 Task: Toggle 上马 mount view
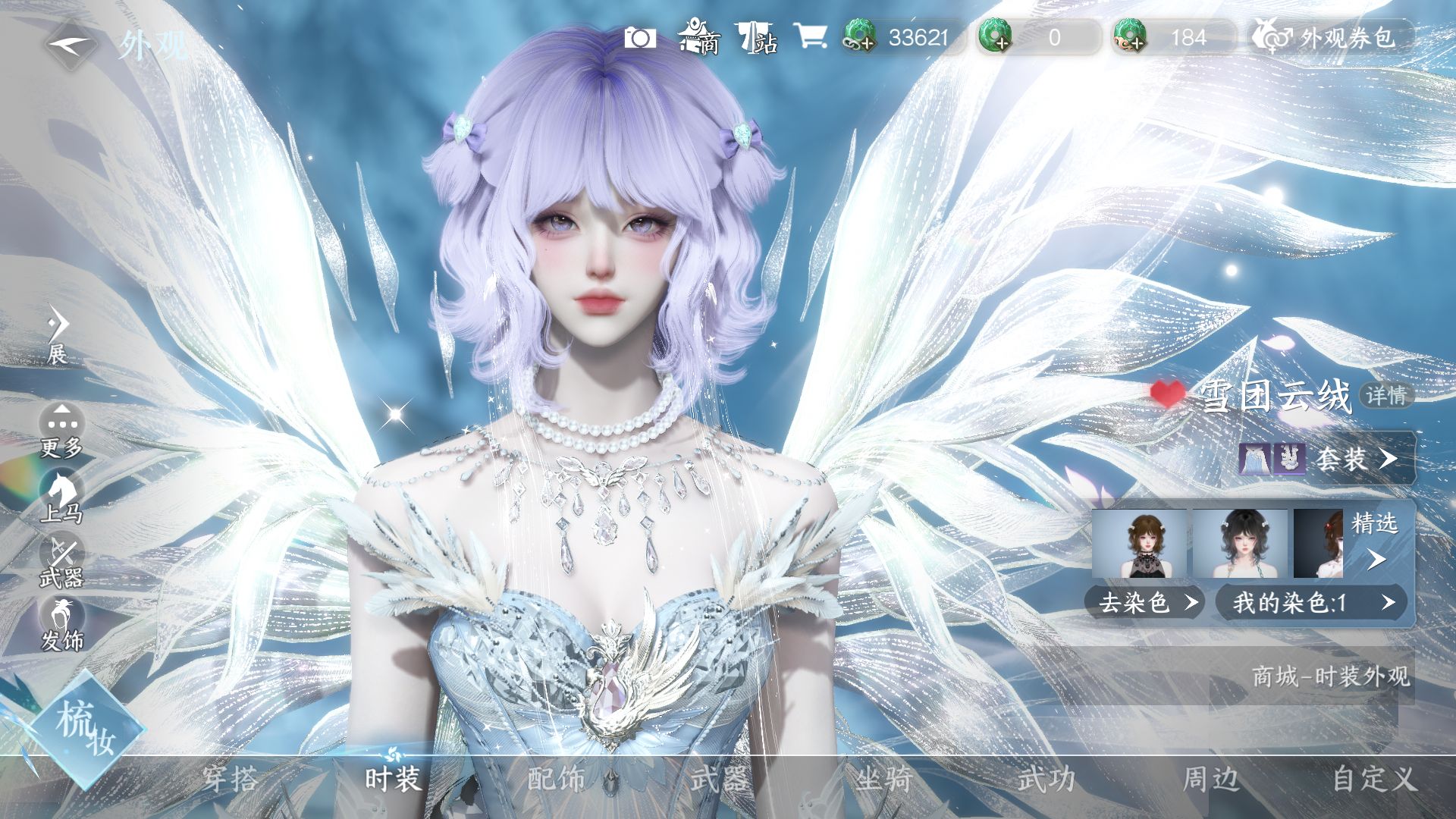click(x=61, y=497)
